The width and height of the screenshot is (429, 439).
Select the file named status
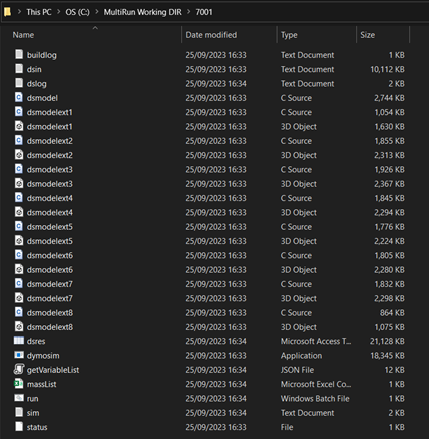tap(37, 427)
